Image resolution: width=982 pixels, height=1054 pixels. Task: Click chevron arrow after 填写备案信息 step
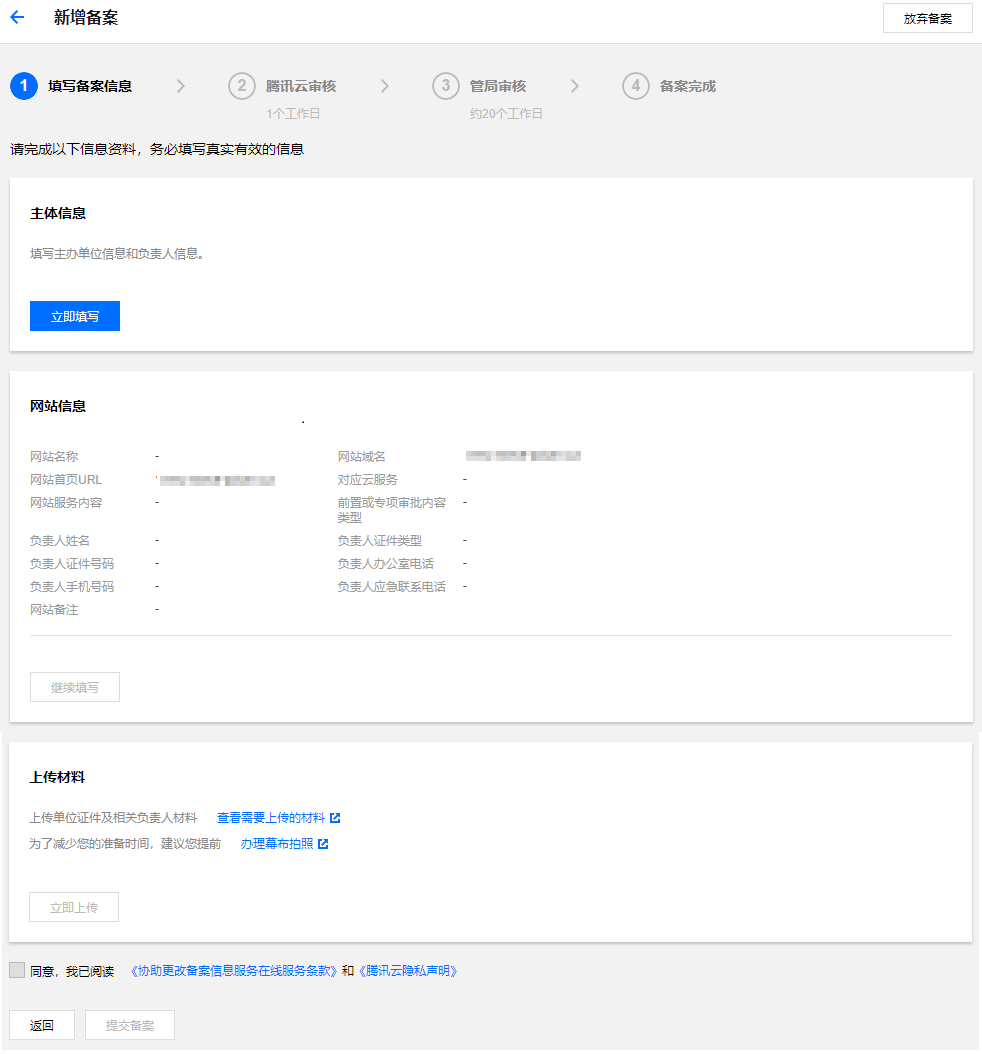181,86
